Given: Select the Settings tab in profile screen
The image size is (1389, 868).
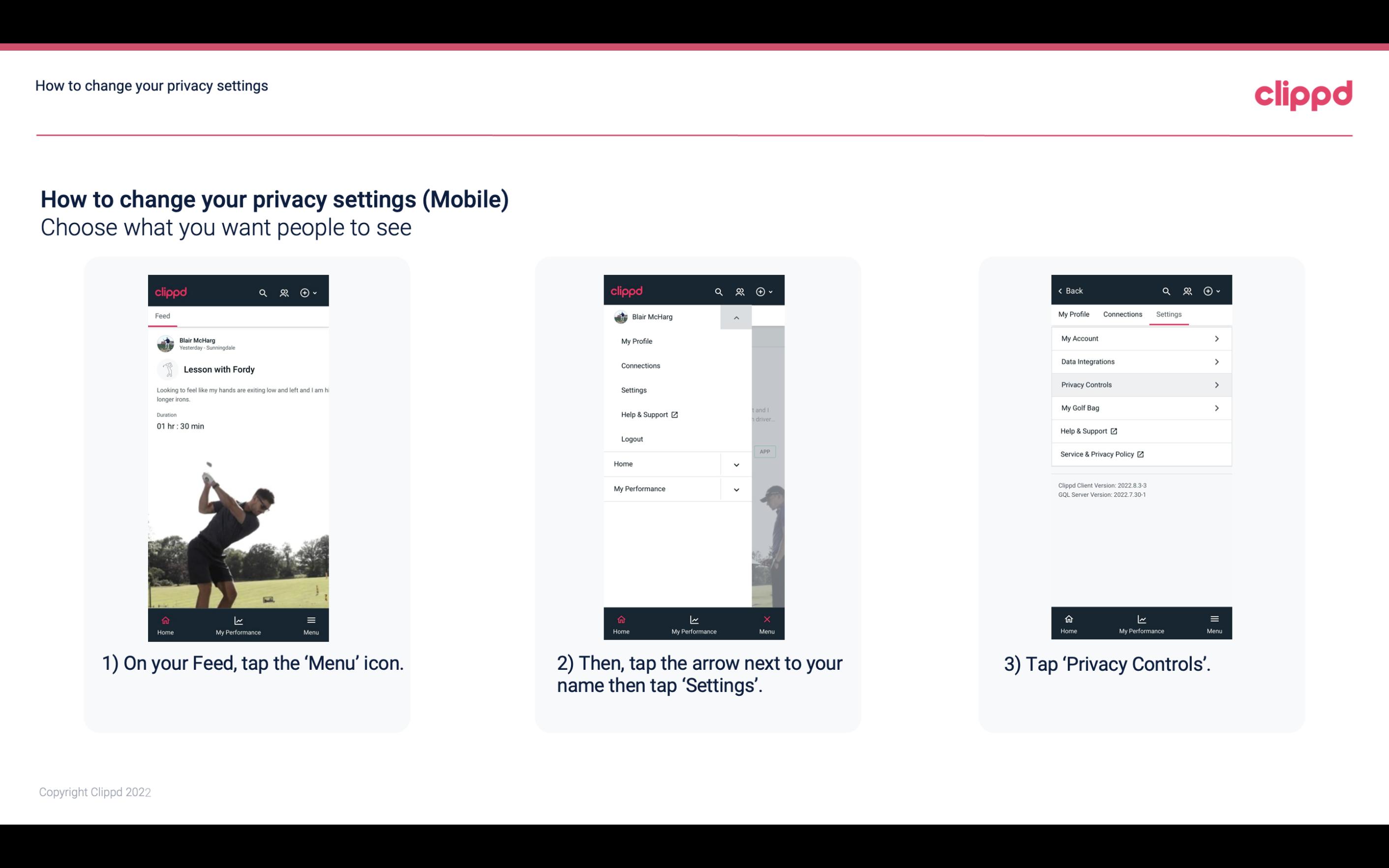Looking at the screenshot, I should (x=1168, y=314).
